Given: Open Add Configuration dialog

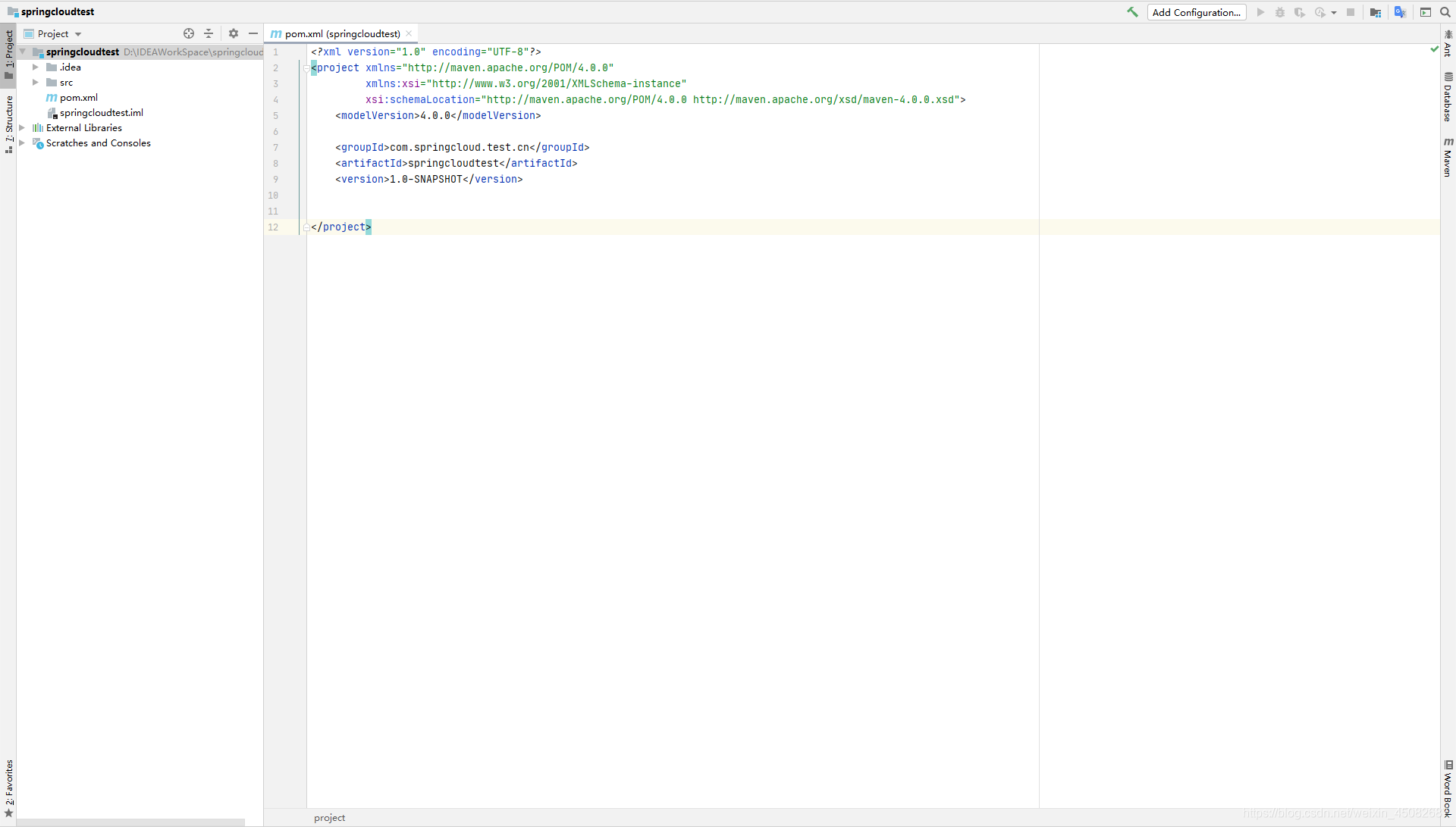Looking at the screenshot, I should (1196, 12).
